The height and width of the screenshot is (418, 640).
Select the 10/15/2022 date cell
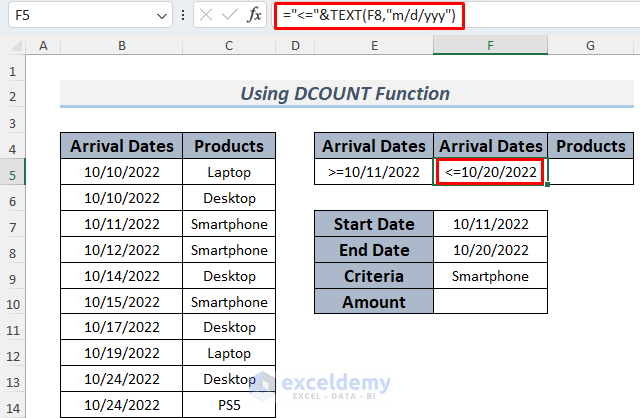pos(122,302)
